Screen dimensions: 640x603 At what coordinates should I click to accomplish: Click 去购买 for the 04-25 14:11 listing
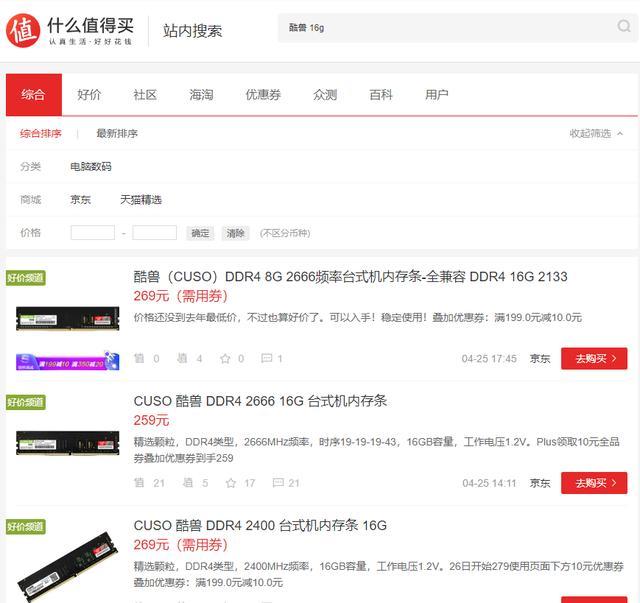point(594,483)
